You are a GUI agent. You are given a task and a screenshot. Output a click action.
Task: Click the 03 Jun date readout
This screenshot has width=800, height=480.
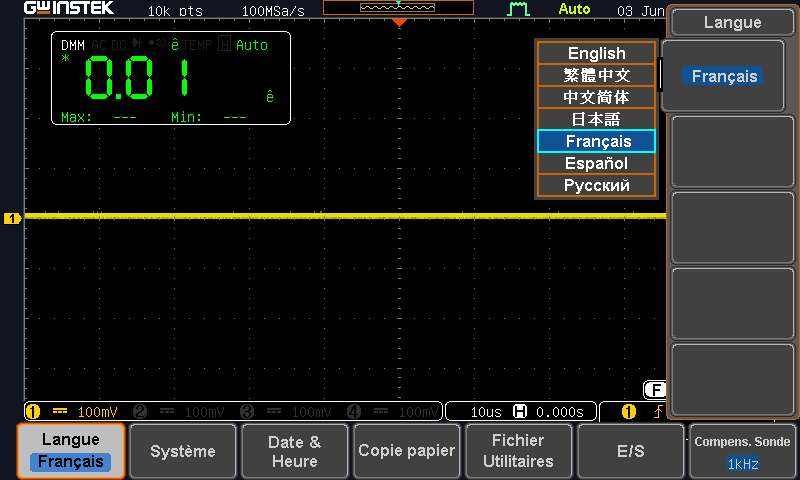pyautogui.click(x=641, y=11)
